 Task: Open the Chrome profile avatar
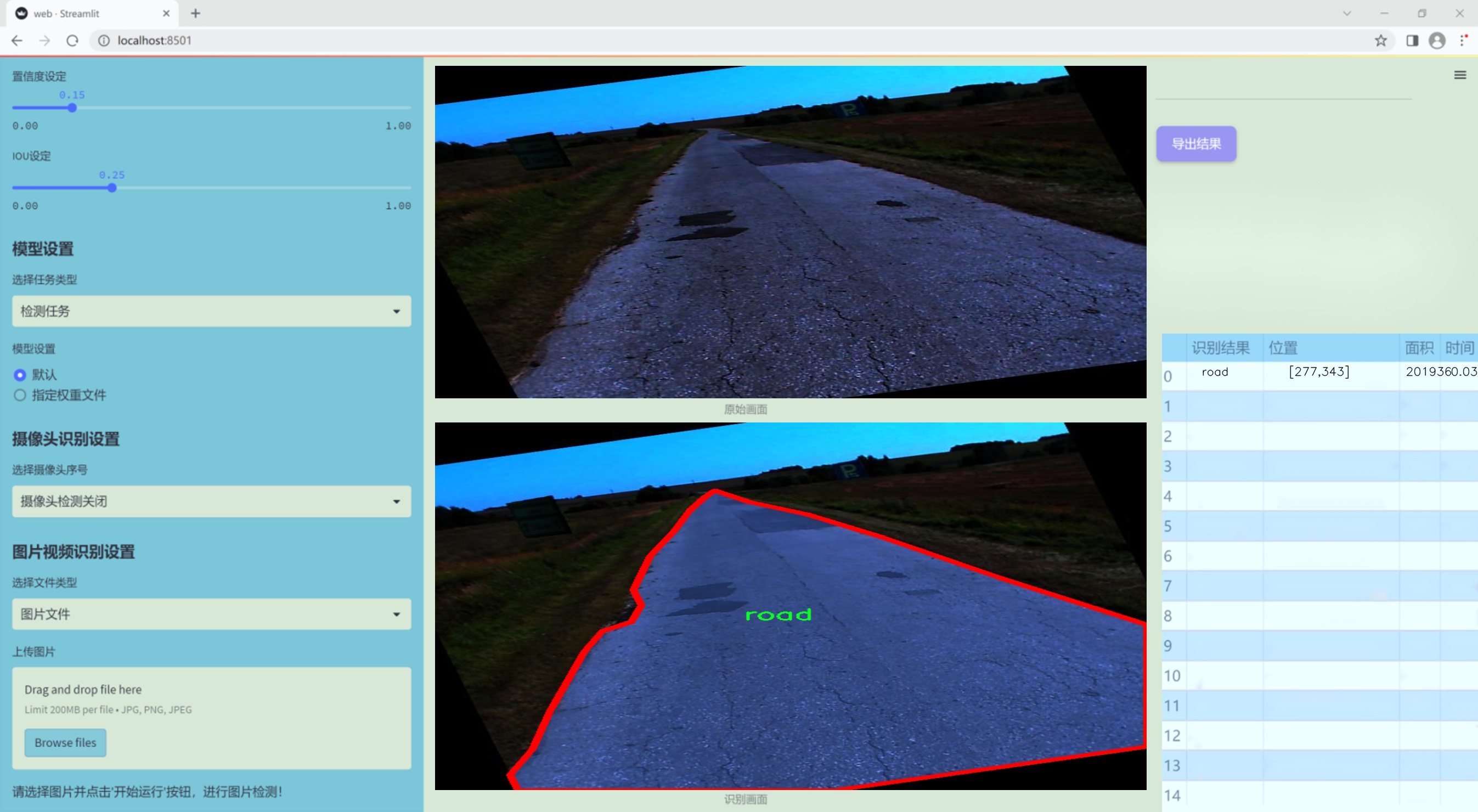pos(1437,40)
